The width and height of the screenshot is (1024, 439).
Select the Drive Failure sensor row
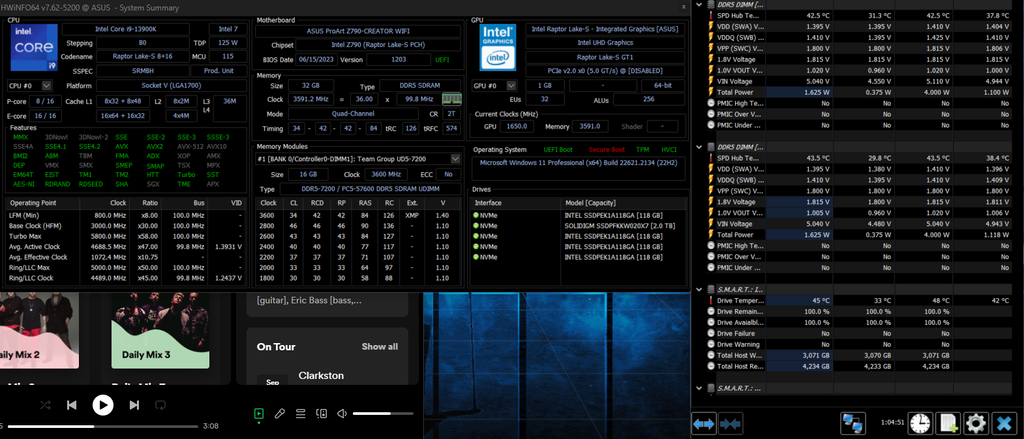click(858, 333)
